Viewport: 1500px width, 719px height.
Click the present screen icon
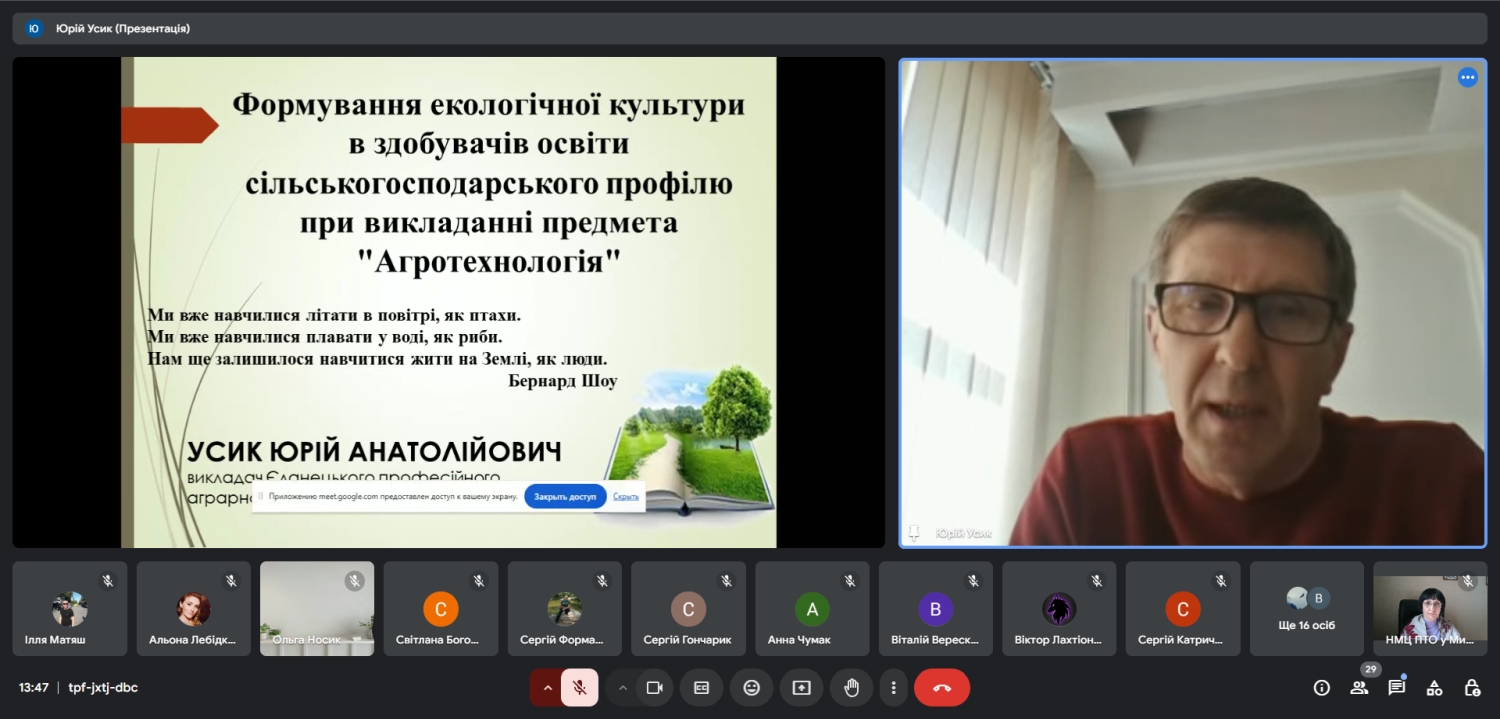coord(801,688)
